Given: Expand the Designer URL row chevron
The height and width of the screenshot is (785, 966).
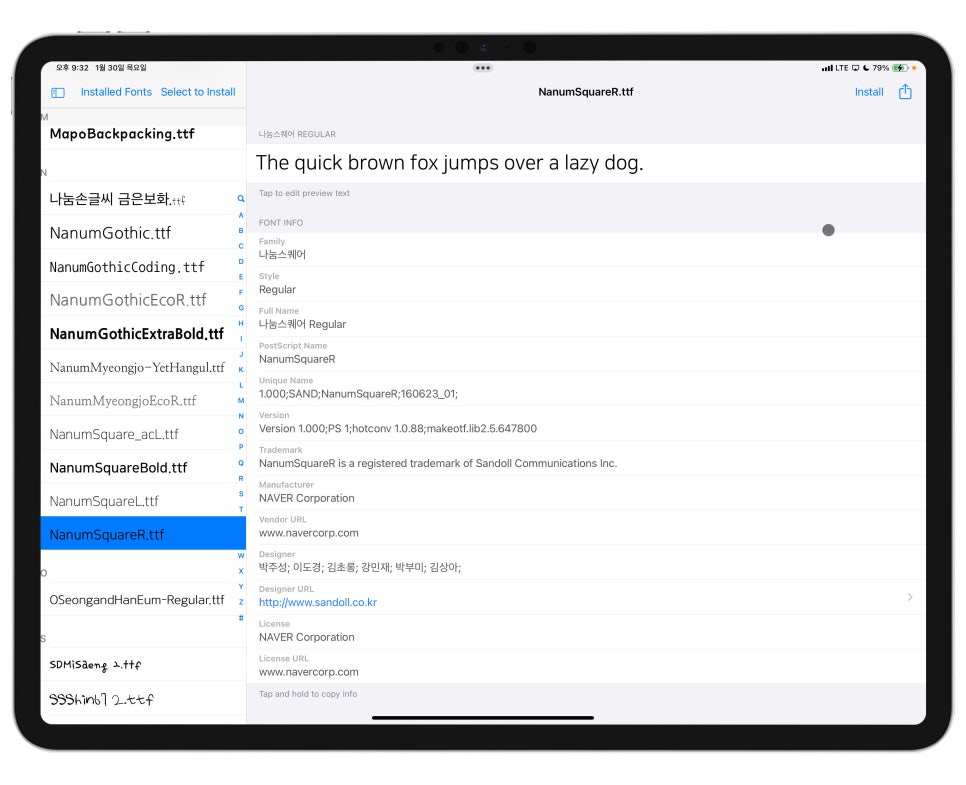Looking at the screenshot, I should [x=910, y=597].
